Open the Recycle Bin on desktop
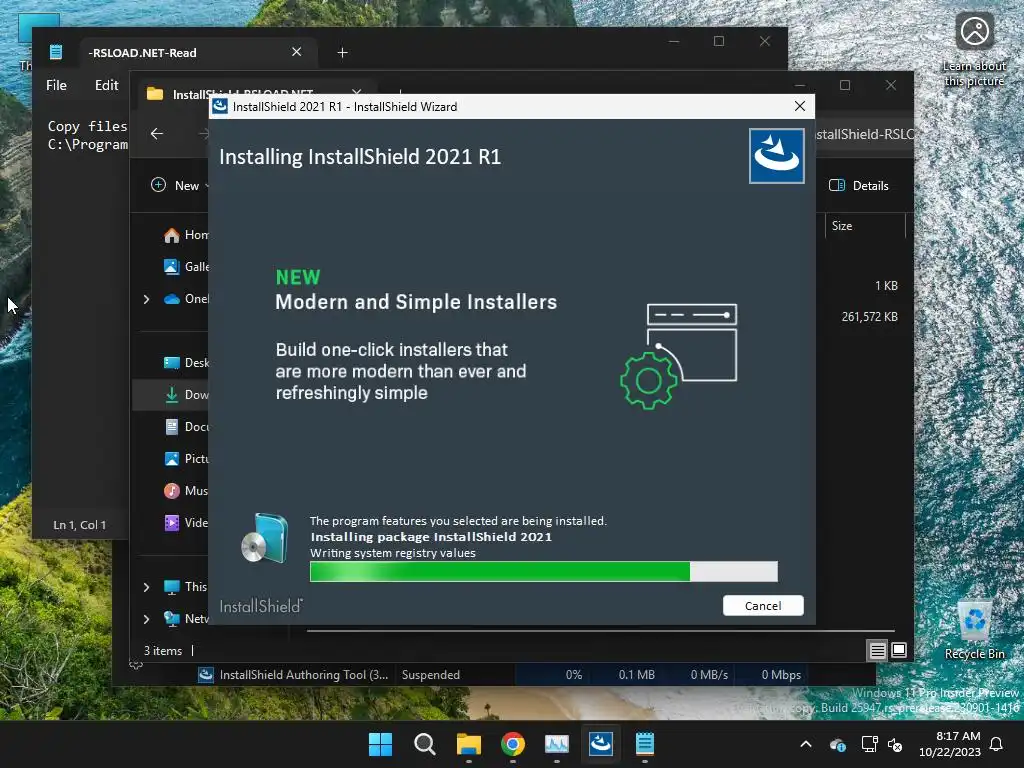 coord(974,630)
